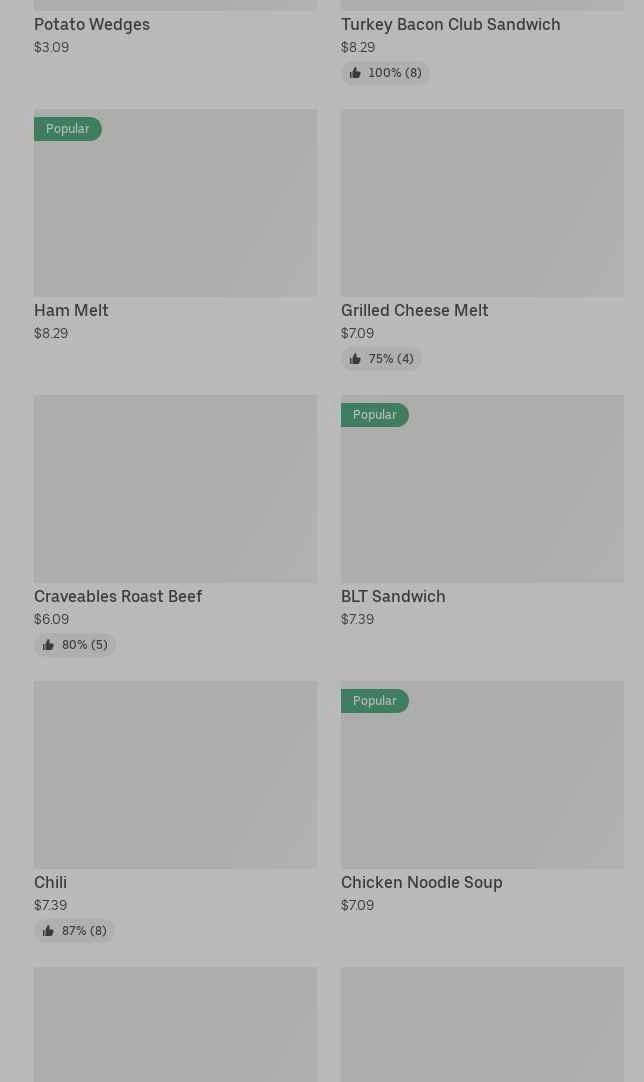Open the Turkey Bacon Club Sandwich title
Viewport: 644px width, 1082px height.
pyautogui.click(x=451, y=24)
